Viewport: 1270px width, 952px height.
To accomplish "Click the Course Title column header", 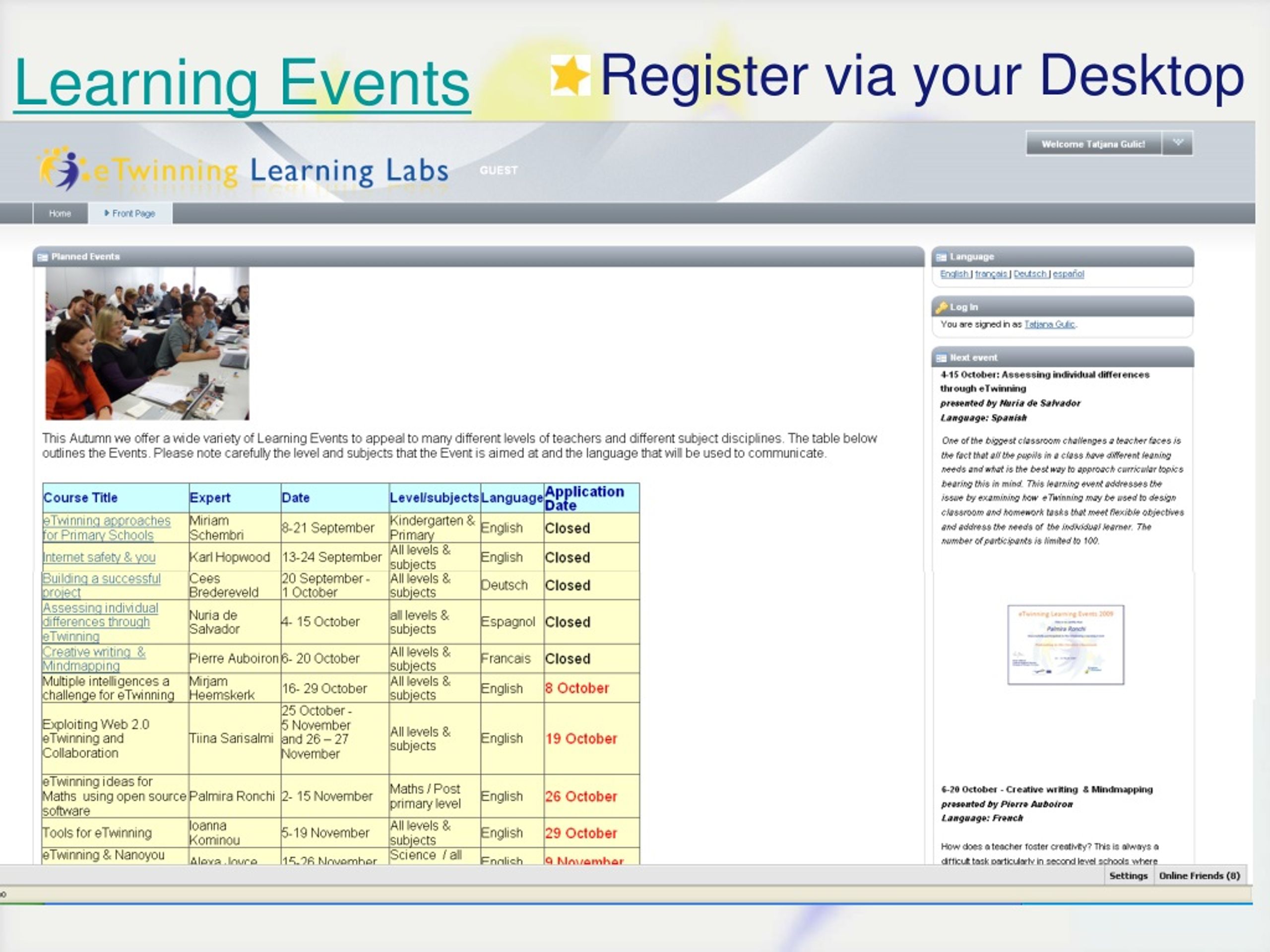I will [116, 497].
